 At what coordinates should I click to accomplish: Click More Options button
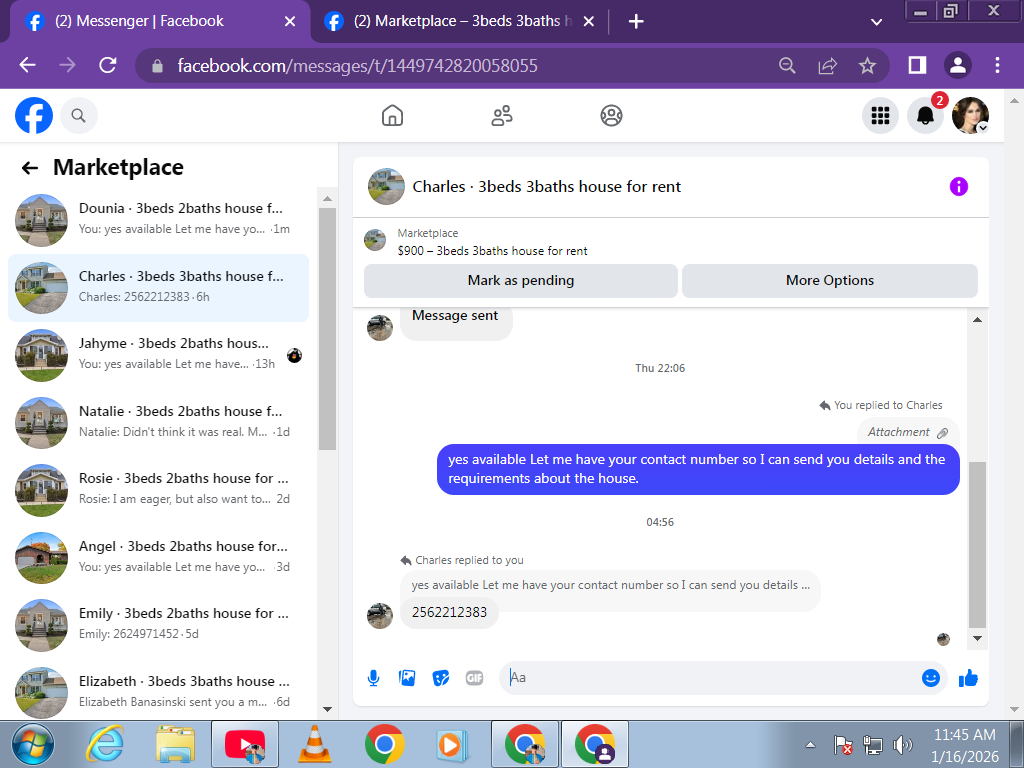tap(829, 281)
